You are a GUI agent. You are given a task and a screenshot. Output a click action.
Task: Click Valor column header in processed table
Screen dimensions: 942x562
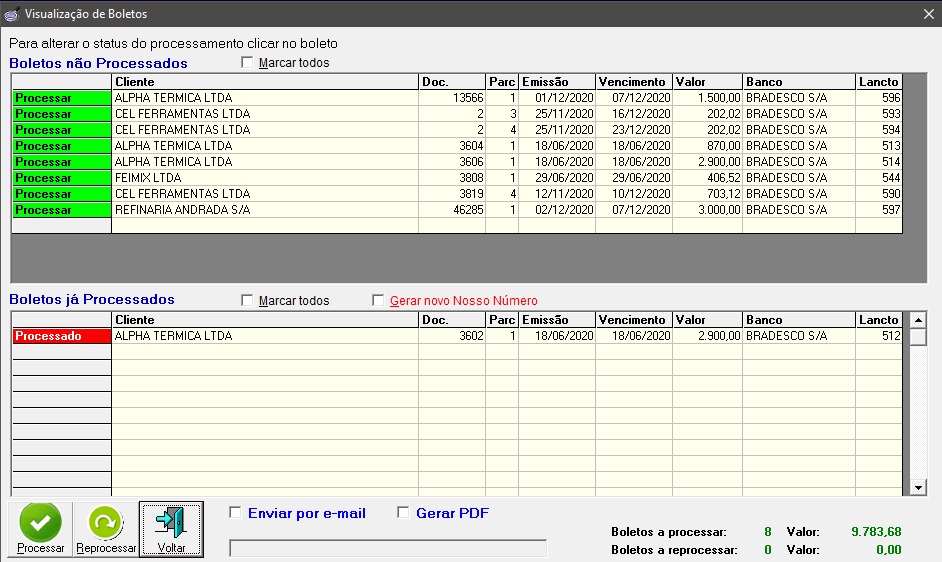pos(706,320)
